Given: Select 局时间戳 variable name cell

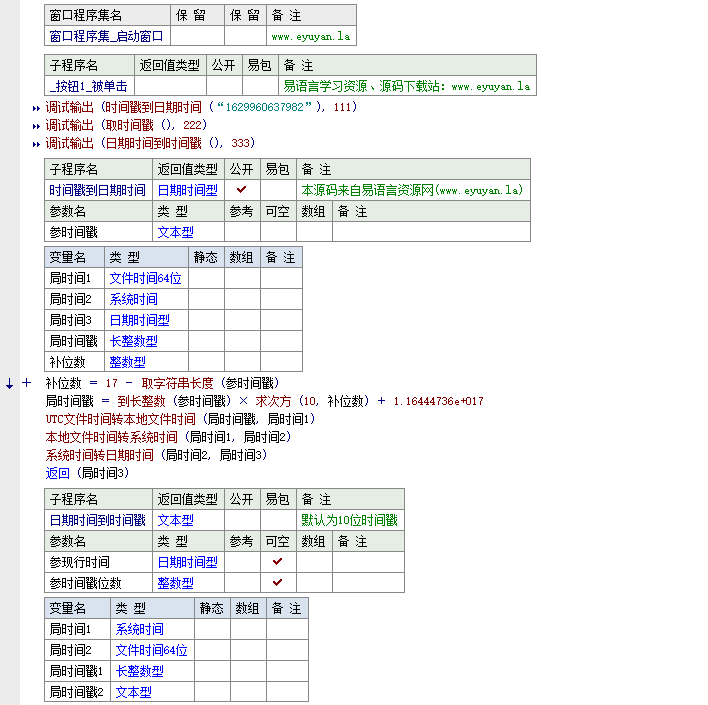Looking at the screenshot, I should pos(75,341).
